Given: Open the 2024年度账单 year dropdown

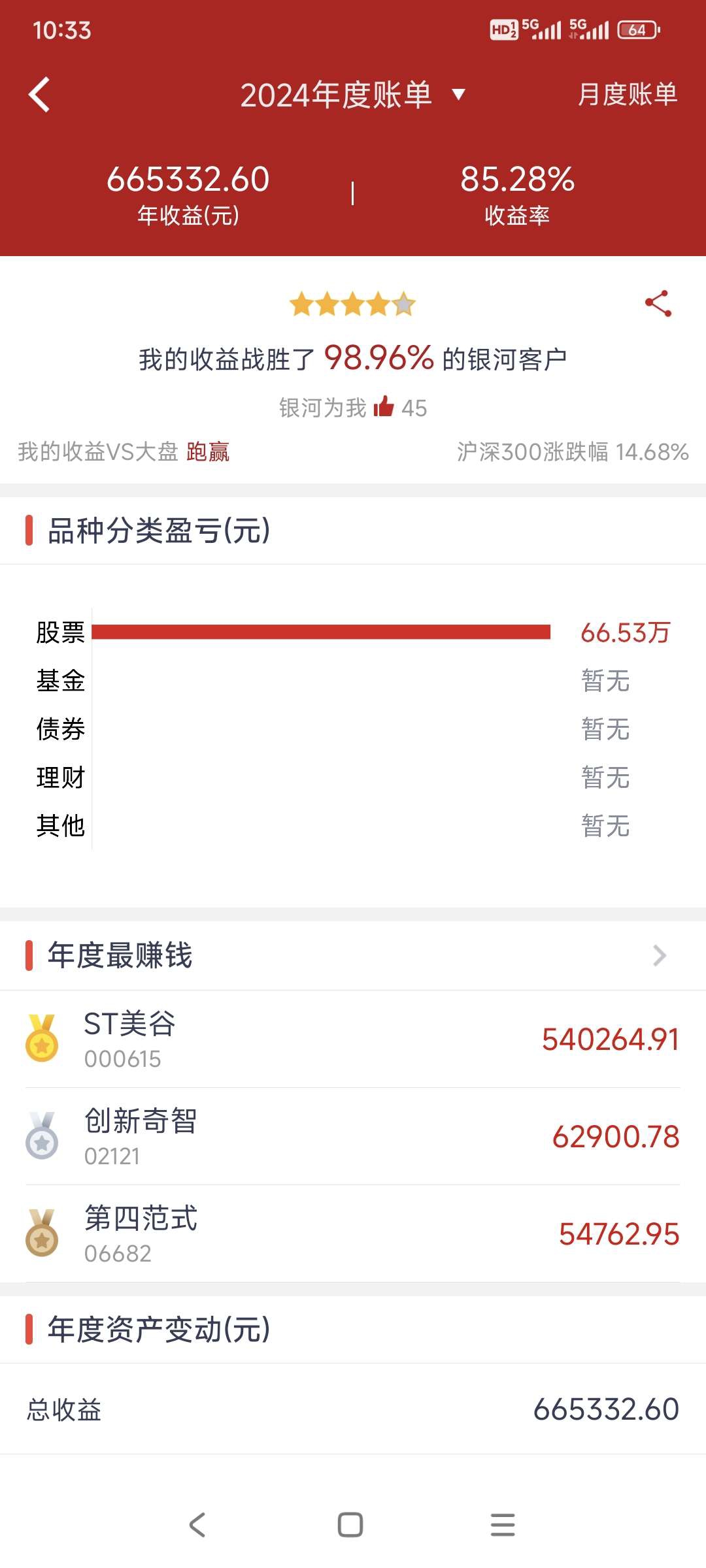Looking at the screenshot, I should [353, 95].
